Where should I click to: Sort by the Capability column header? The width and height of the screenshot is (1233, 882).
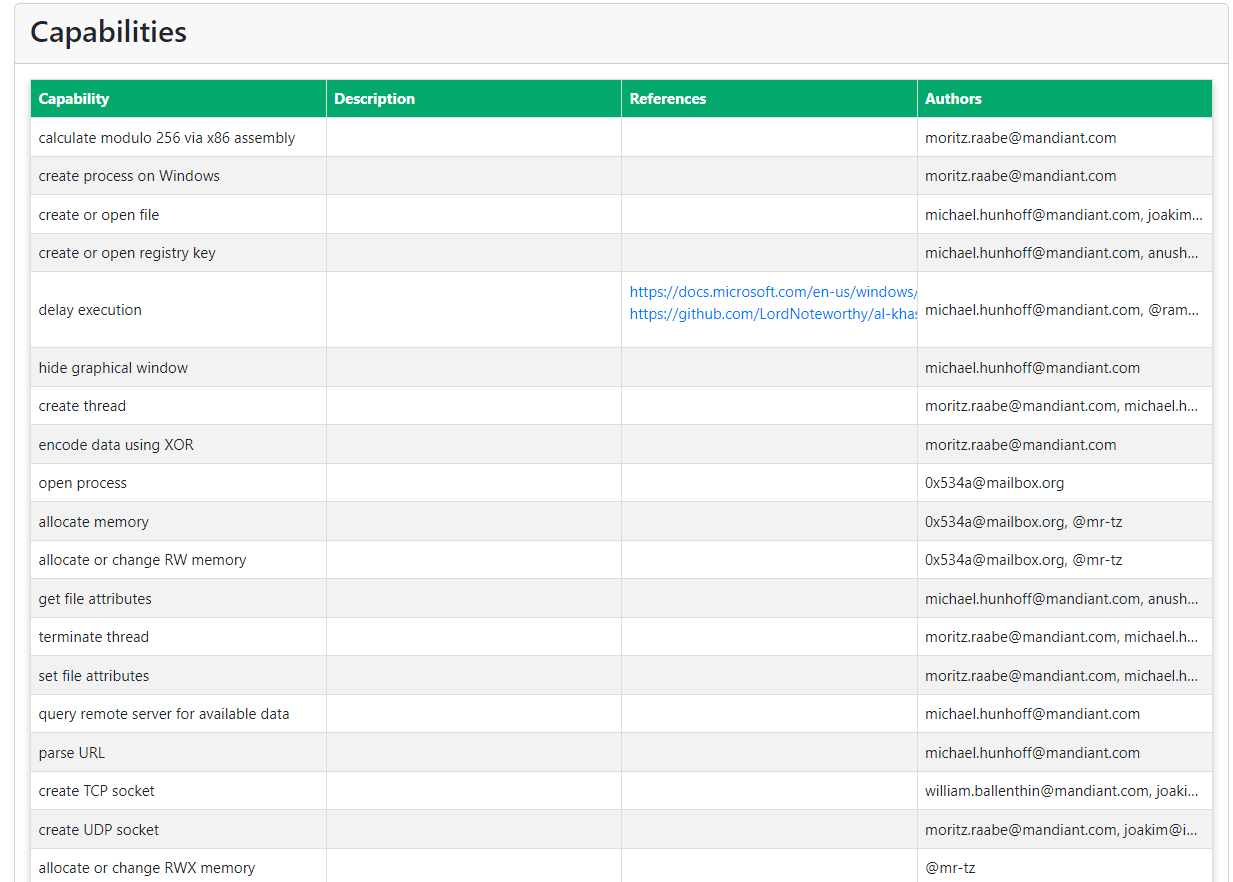click(74, 99)
